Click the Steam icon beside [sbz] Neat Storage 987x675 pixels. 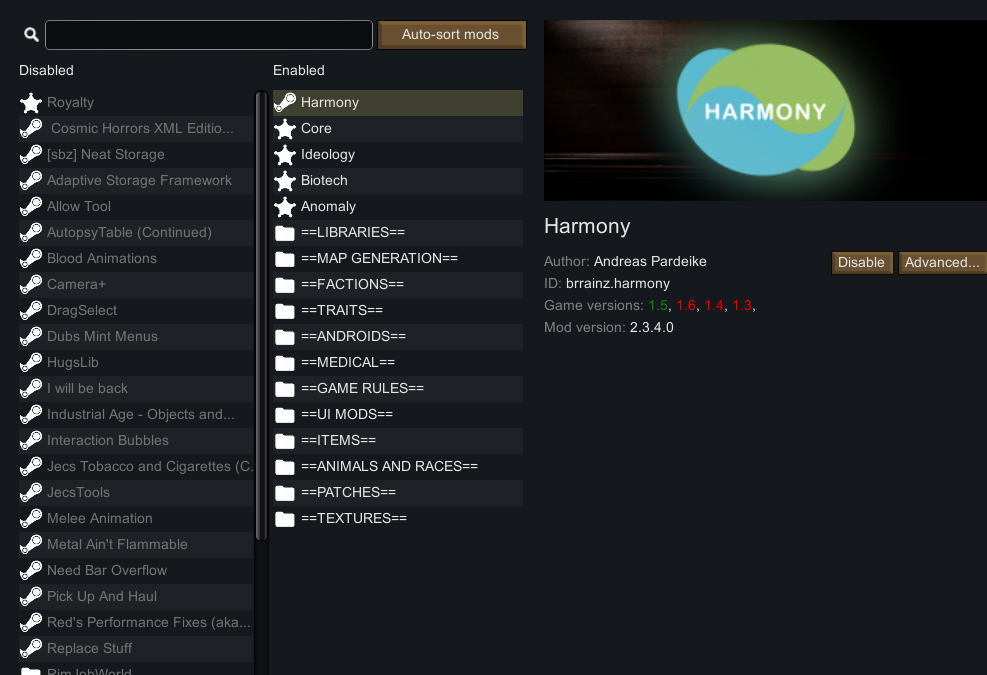pyautogui.click(x=31, y=155)
